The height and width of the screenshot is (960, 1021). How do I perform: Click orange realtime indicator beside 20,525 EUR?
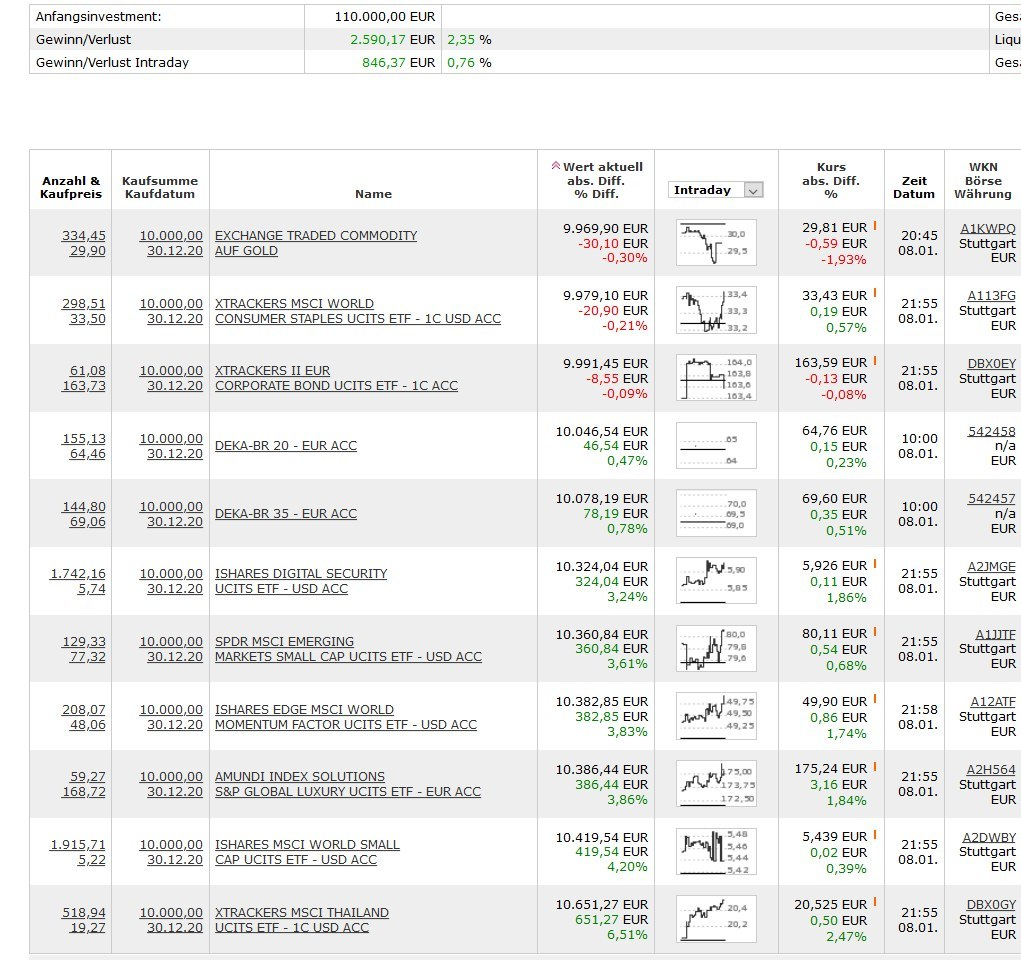874,902
